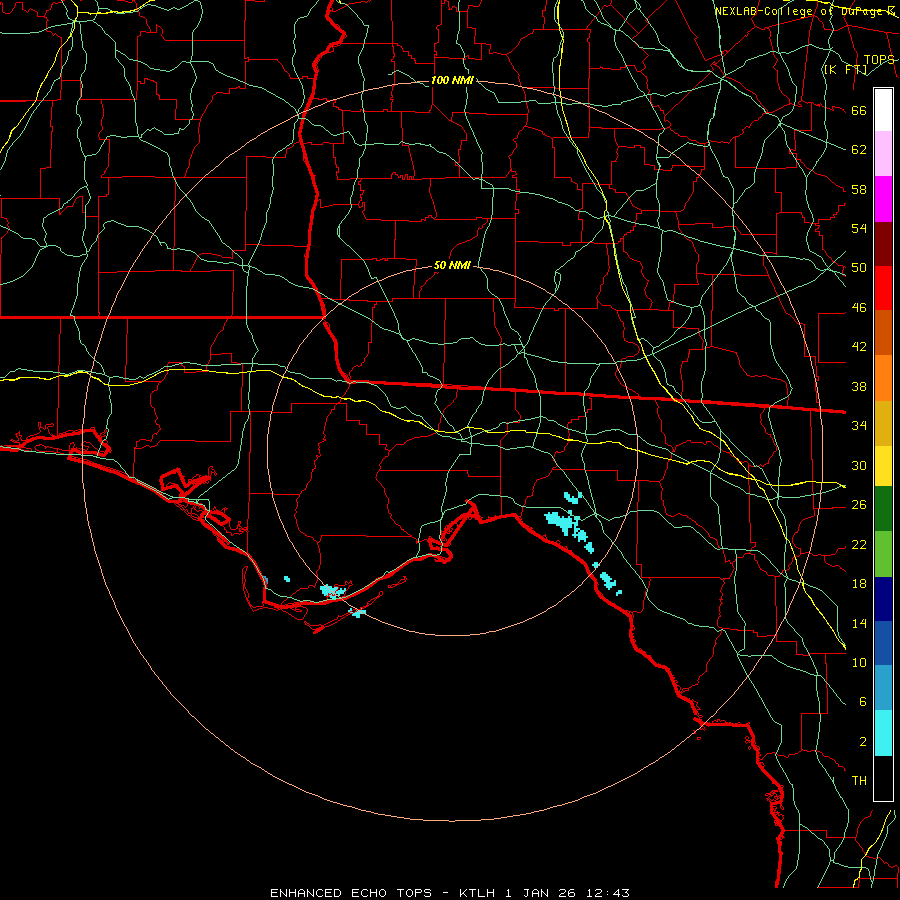The image size is (900, 900).
Task: Select the dark green legend swatch
Action: tap(883, 509)
